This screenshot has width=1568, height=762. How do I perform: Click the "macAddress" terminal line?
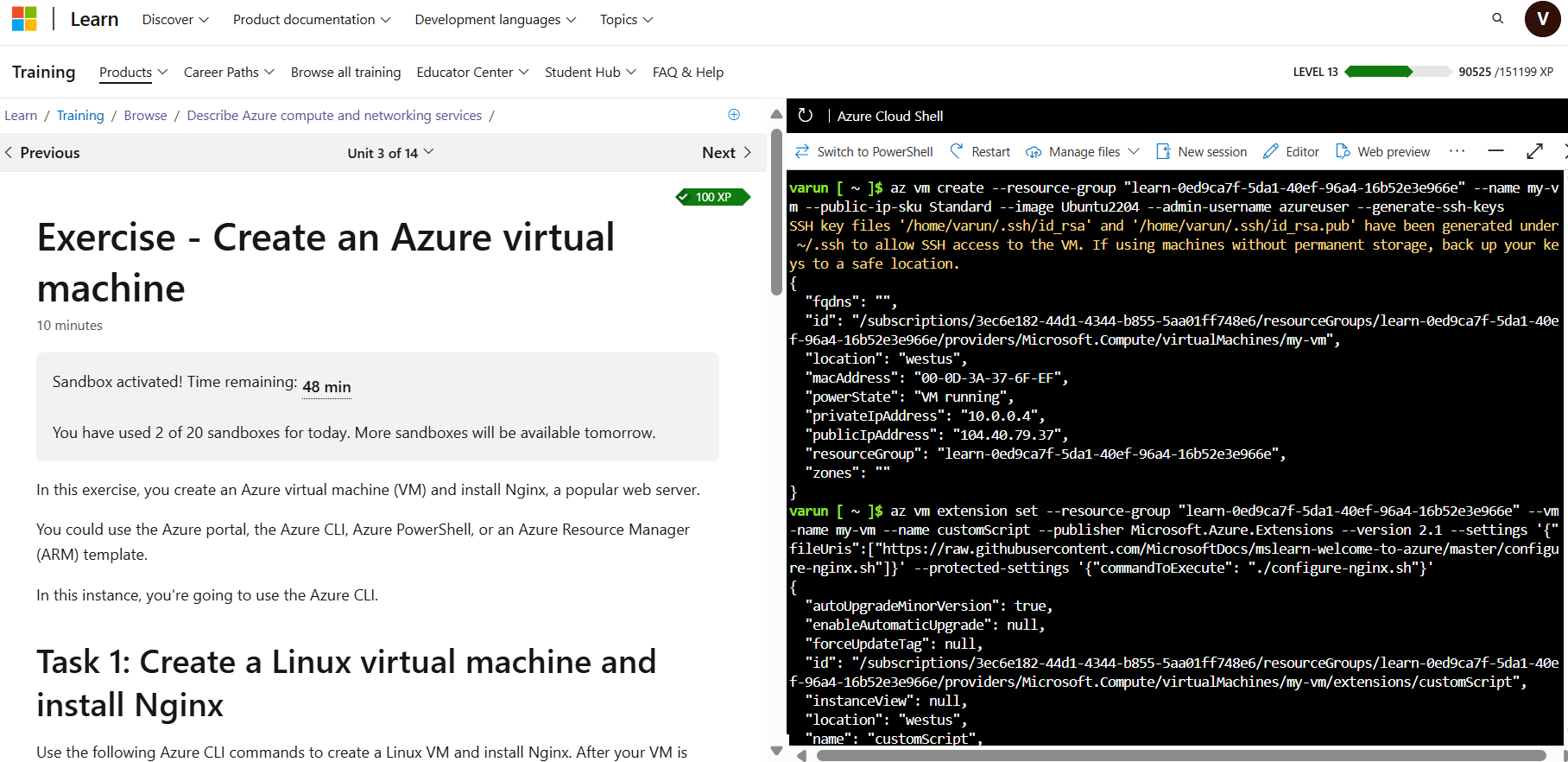pyautogui.click(x=936, y=378)
